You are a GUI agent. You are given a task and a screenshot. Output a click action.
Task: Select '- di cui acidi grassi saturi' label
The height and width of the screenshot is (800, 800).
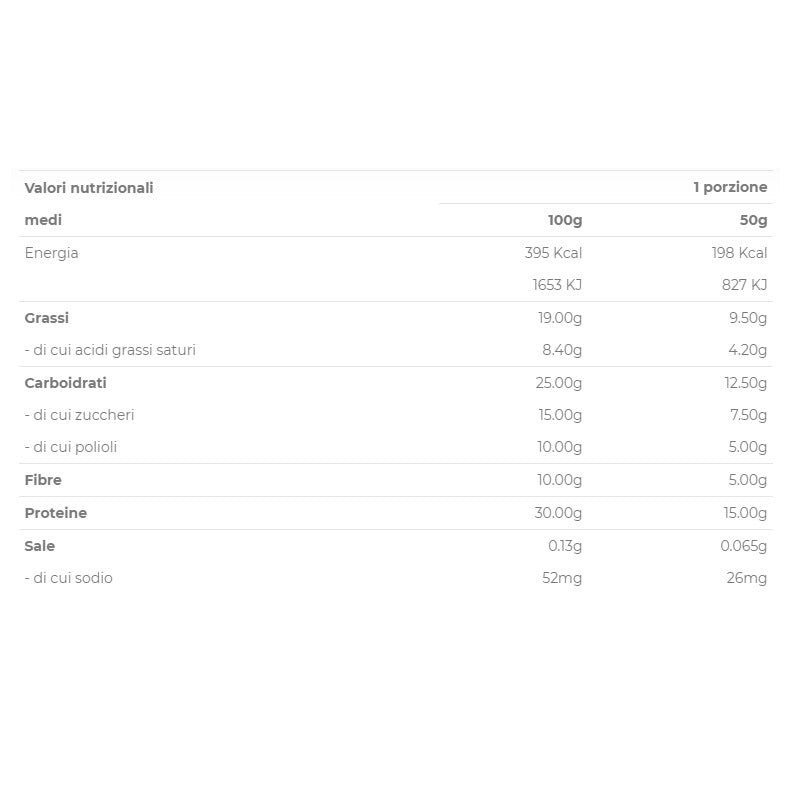110,350
